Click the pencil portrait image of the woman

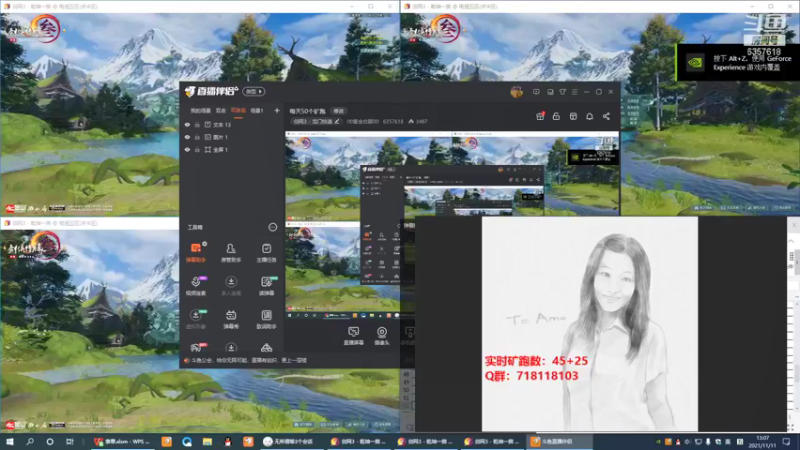[x=589, y=323]
